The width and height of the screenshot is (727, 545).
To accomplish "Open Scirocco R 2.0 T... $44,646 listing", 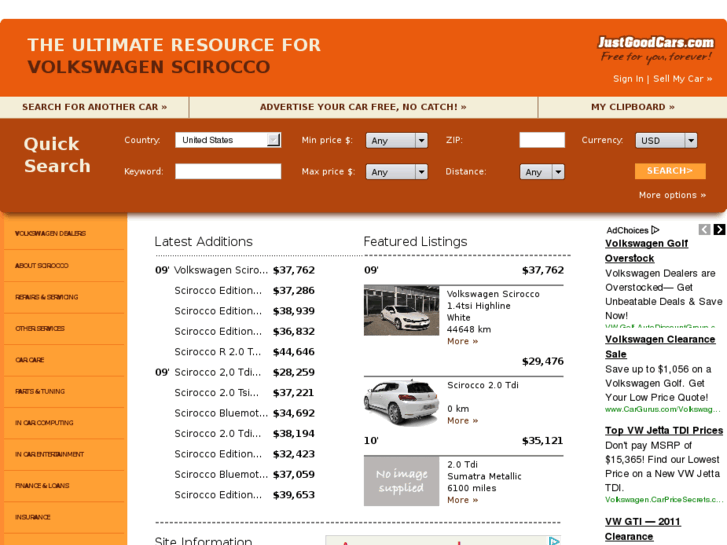I will coord(244,352).
